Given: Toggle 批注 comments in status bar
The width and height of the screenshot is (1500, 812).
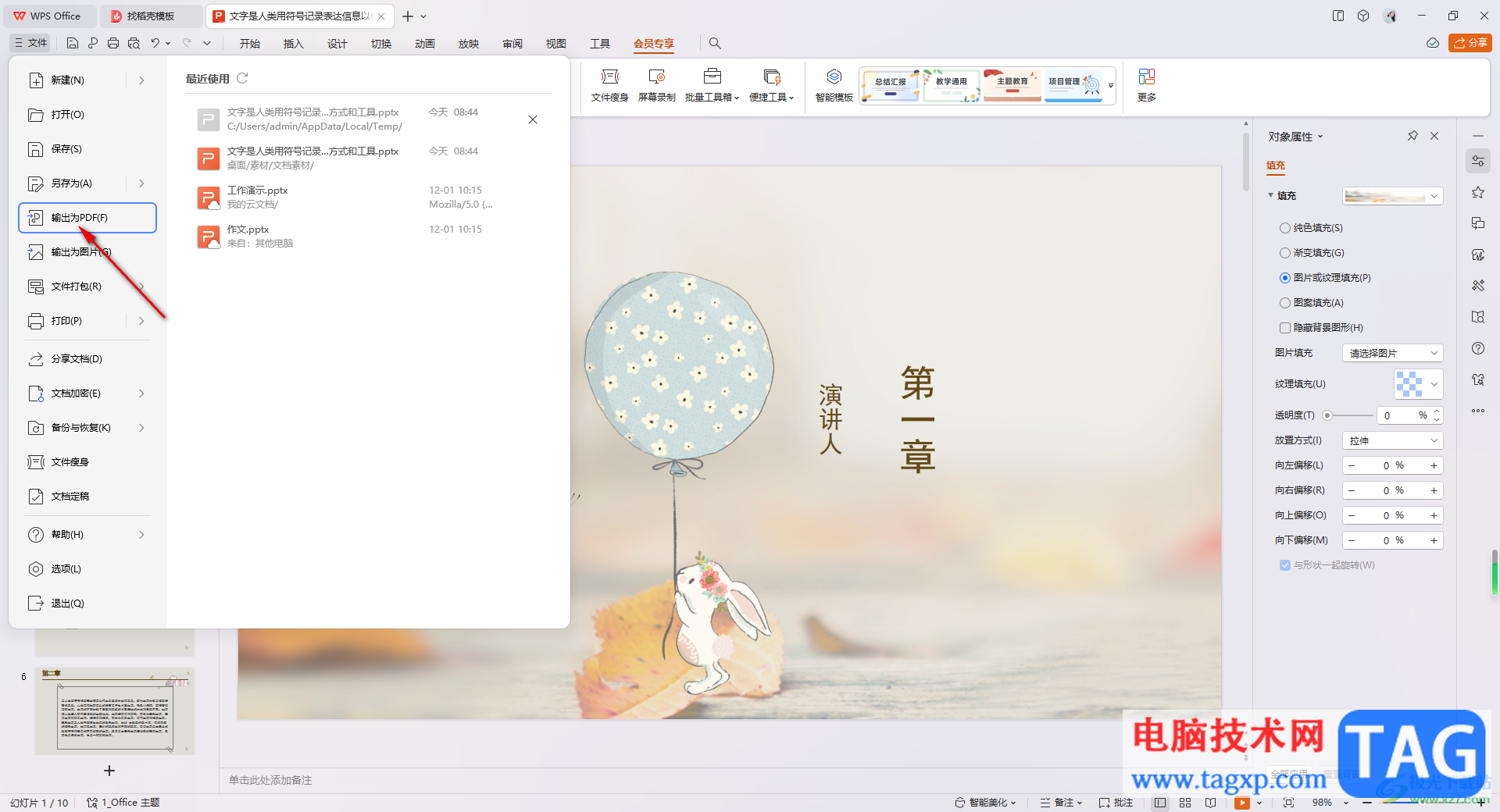Looking at the screenshot, I should pos(1116,803).
